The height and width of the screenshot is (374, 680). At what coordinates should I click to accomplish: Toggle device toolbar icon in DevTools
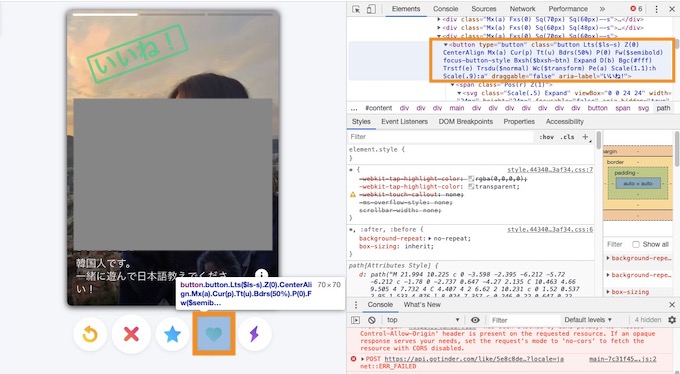pyautogui.click(x=371, y=9)
